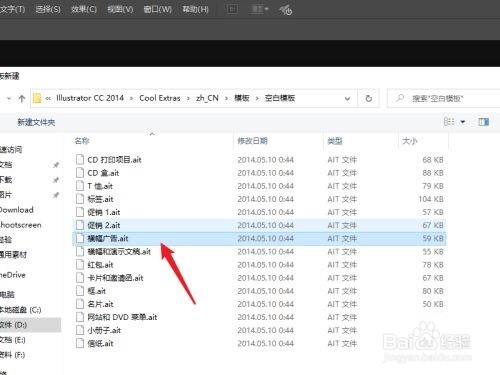Image resolution: width=500 pixels, height=375 pixels.
Task: Open the 效果(C) menu
Action: click(84, 9)
